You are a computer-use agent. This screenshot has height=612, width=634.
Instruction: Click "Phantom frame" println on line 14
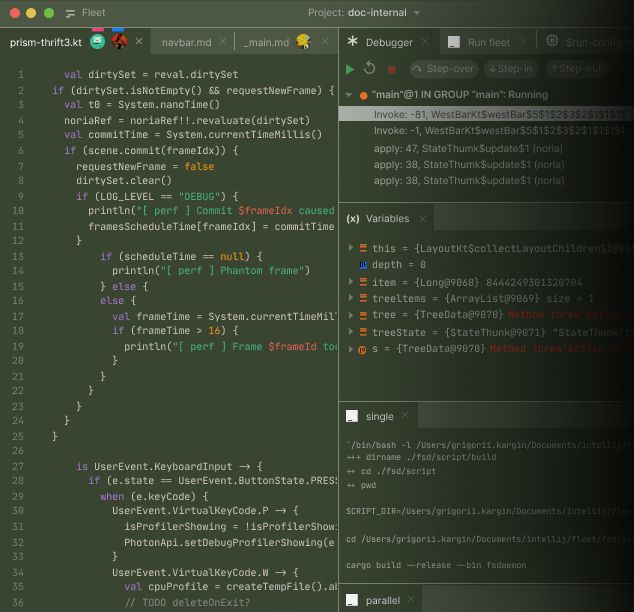pyautogui.click(x=211, y=270)
